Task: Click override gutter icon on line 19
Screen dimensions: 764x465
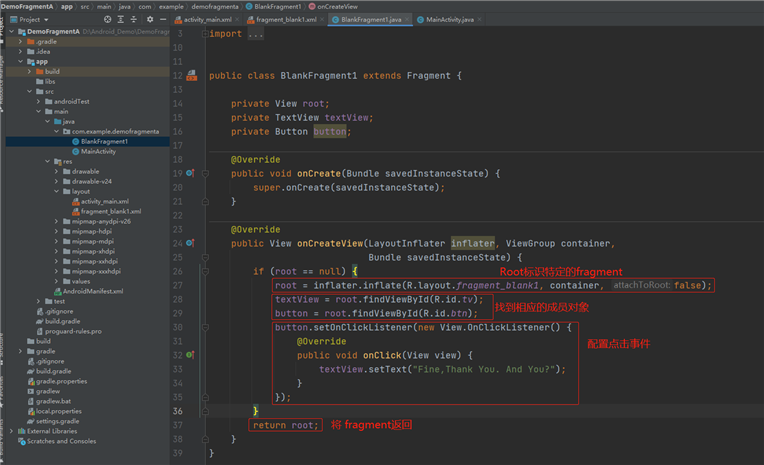Action: coord(190,173)
